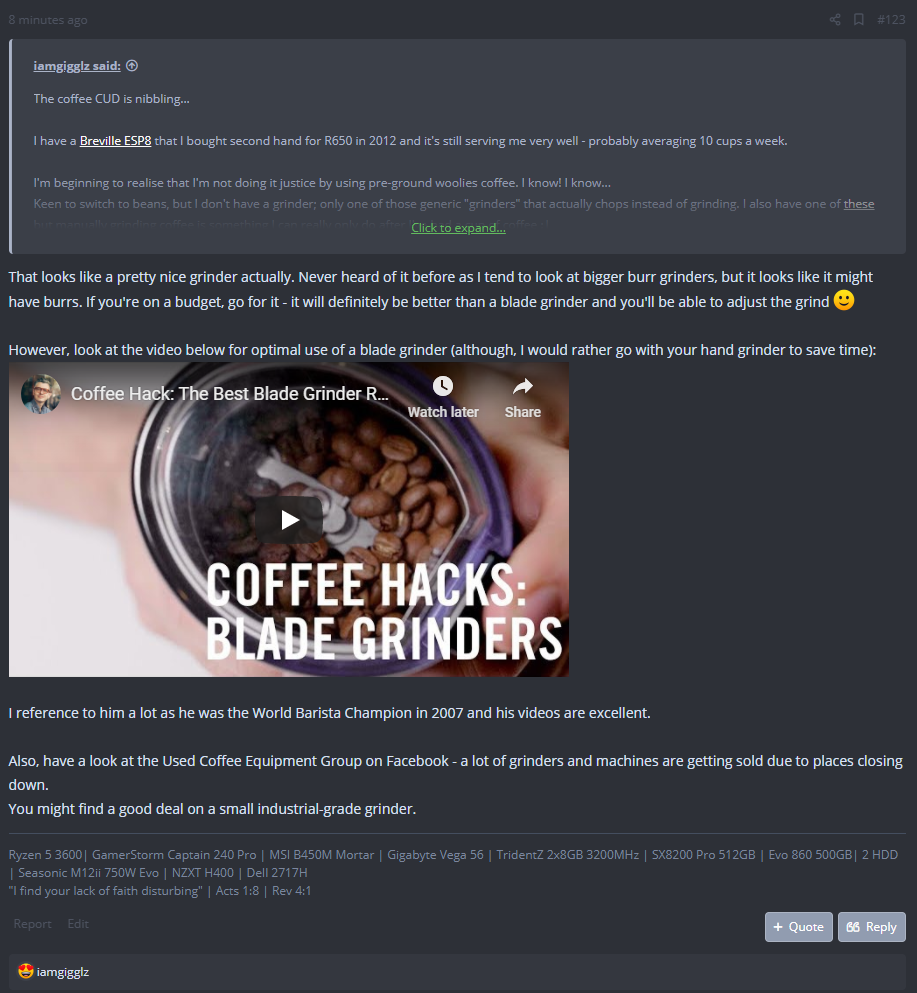The height and width of the screenshot is (993, 917).
Task: Jump to iamgigglz original post via arrow icon
Action: [x=132, y=65]
